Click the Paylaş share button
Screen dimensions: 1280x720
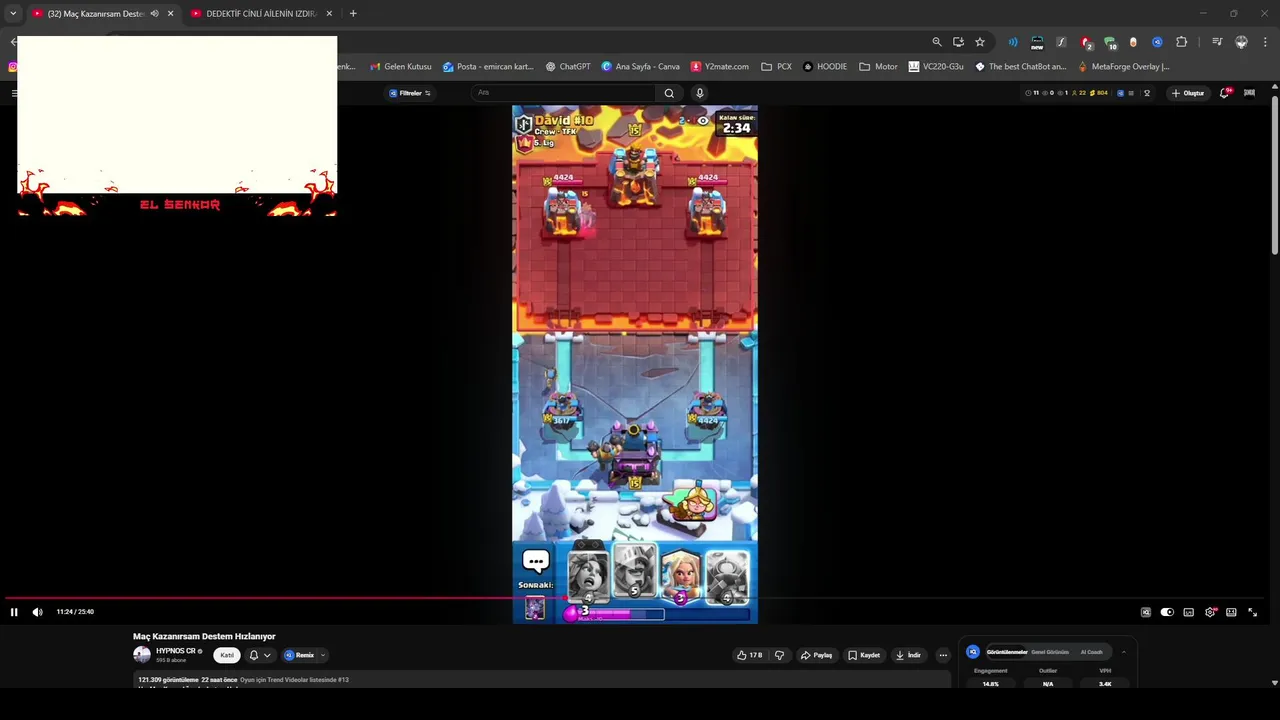[x=816, y=655]
